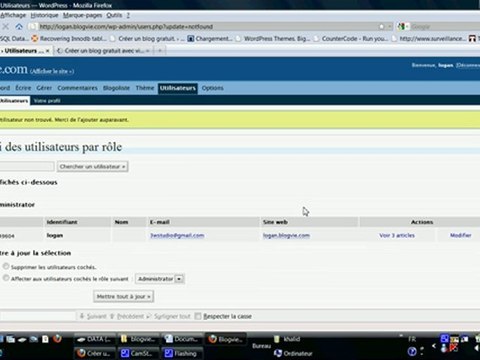480x360 pixels.
Task: Click the Modifier link for logan
Action: click(x=460, y=235)
